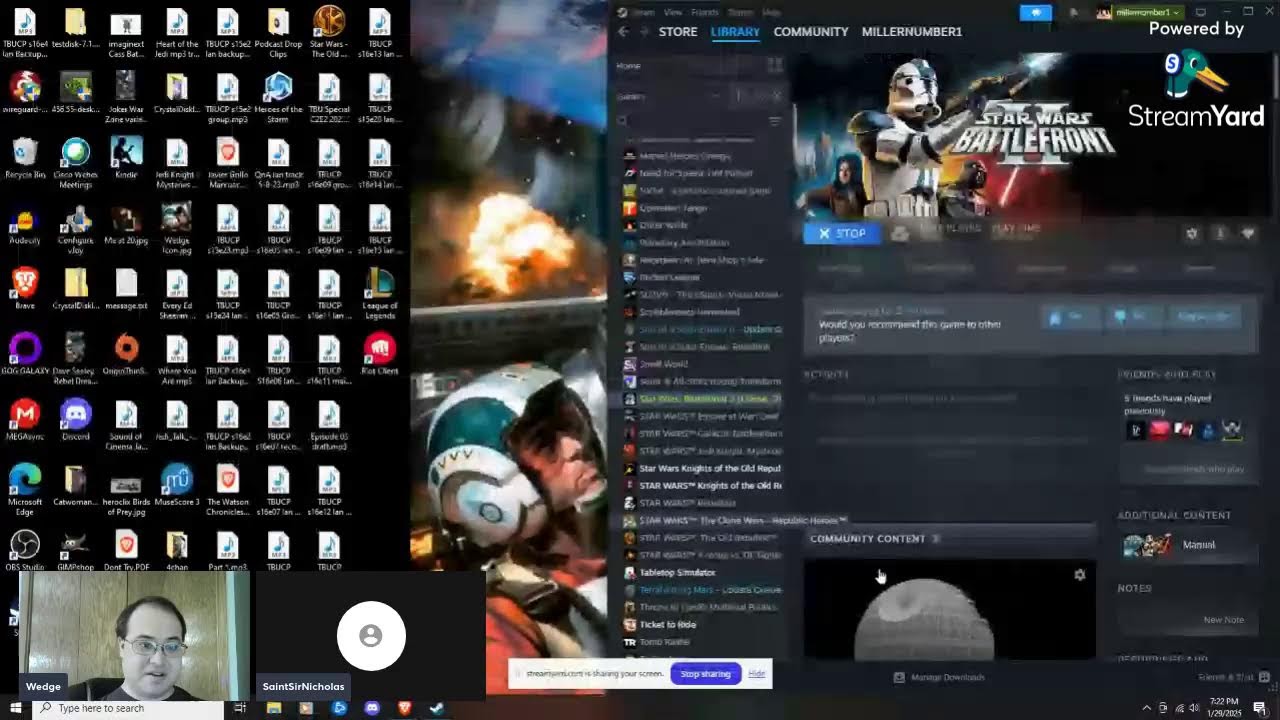Stop the running Battlefront II game
The height and width of the screenshot is (720, 1280).
coord(842,233)
